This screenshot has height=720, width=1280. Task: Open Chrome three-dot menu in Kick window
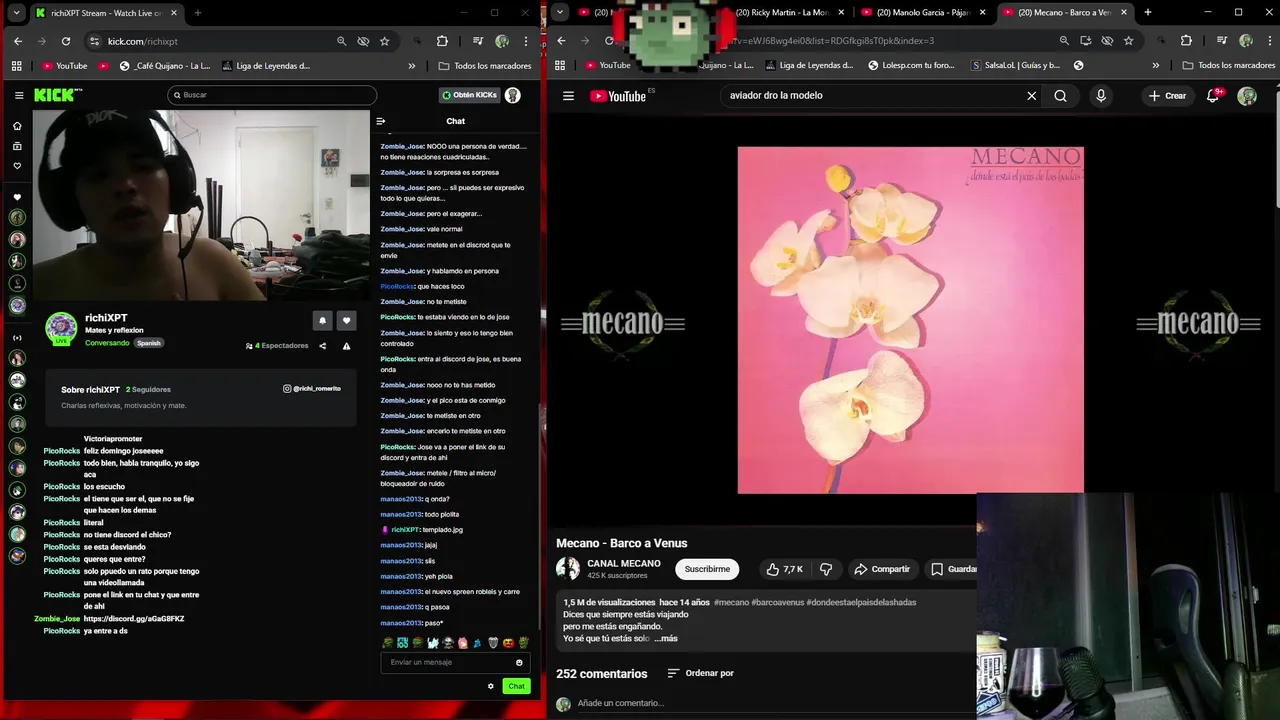[527, 41]
